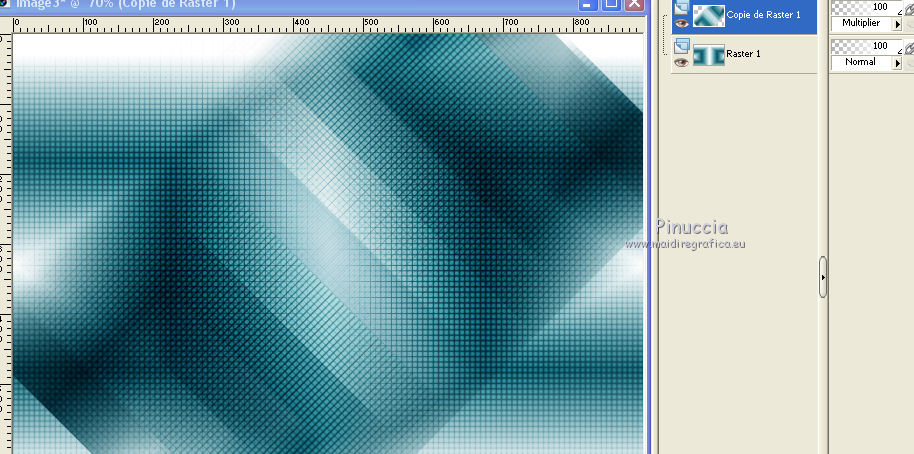The height and width of the screenshot is (454, 914).
Task: Click the Normal blend mode field
Action: (x=861, y=62)
